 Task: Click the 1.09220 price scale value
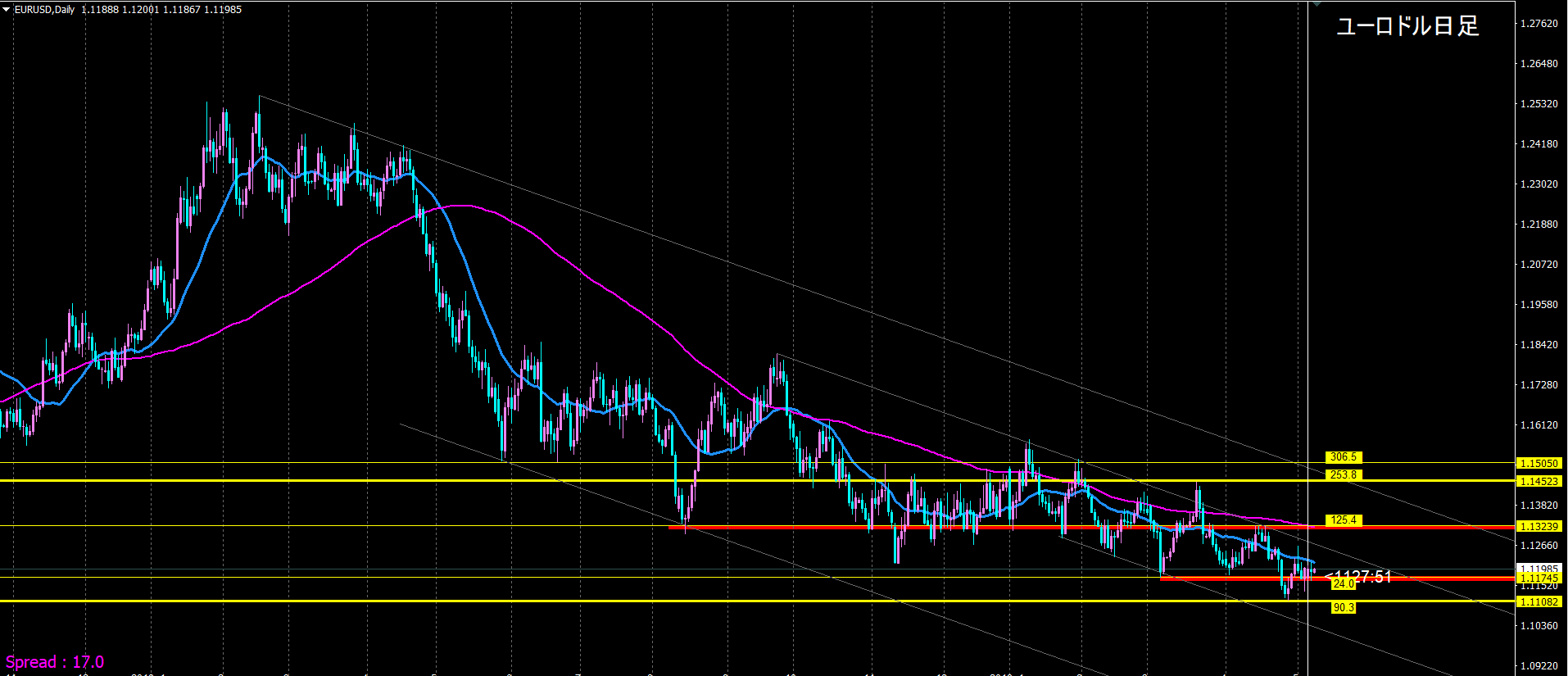(x=1539, y=666)
